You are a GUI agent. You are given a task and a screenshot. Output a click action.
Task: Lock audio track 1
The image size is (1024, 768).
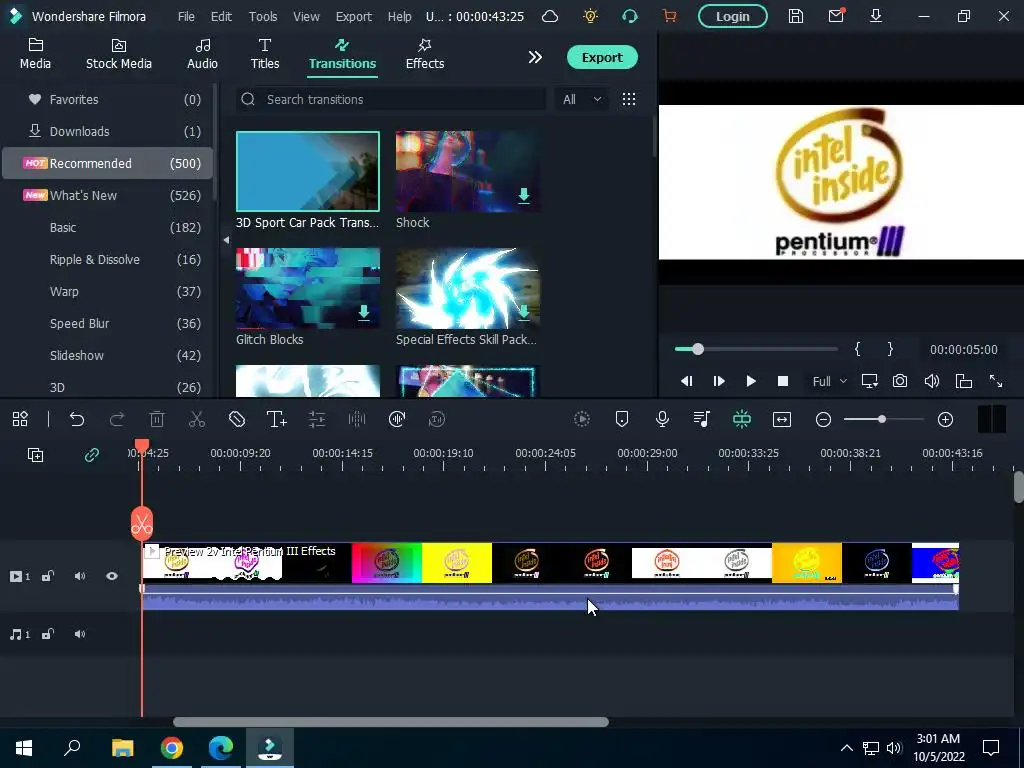click(48, 634)
